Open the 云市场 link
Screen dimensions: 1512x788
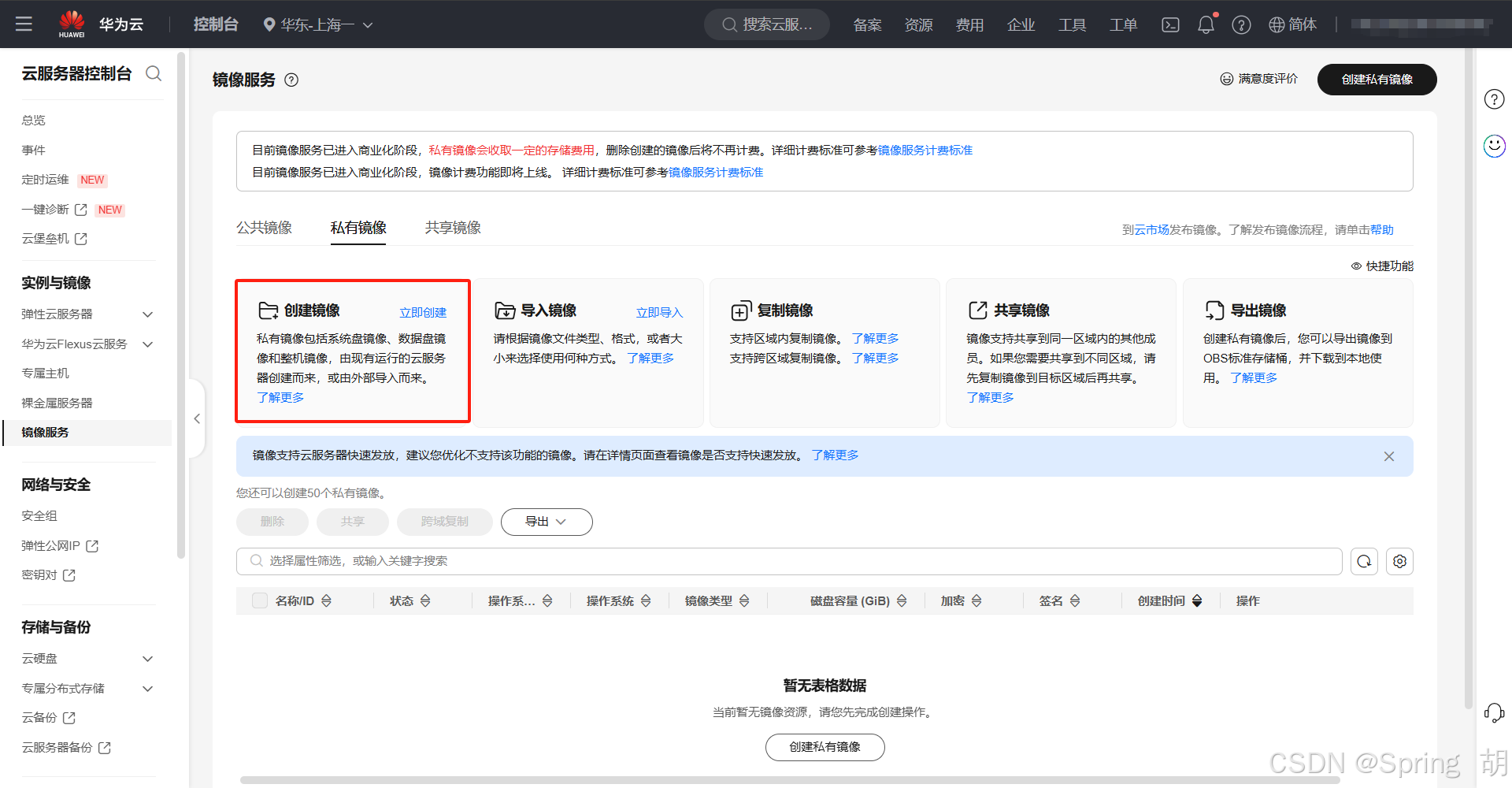[1151, 230]
